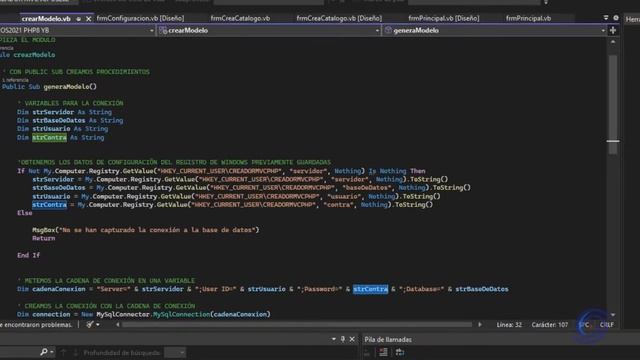The width and height of the screenshot is (640, 360).
Task: Click the horizontal scrollbar right arrow
Action: tap(480, 325)
